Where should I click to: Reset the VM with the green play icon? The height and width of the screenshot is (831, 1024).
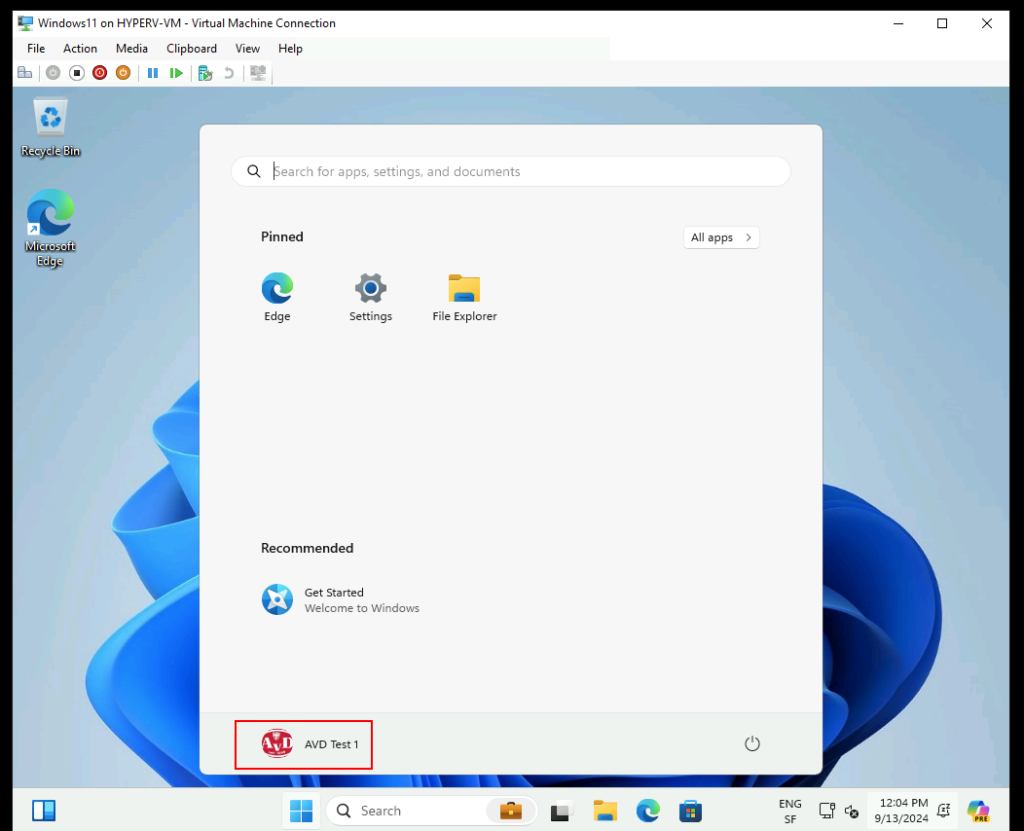click(176, 73)
